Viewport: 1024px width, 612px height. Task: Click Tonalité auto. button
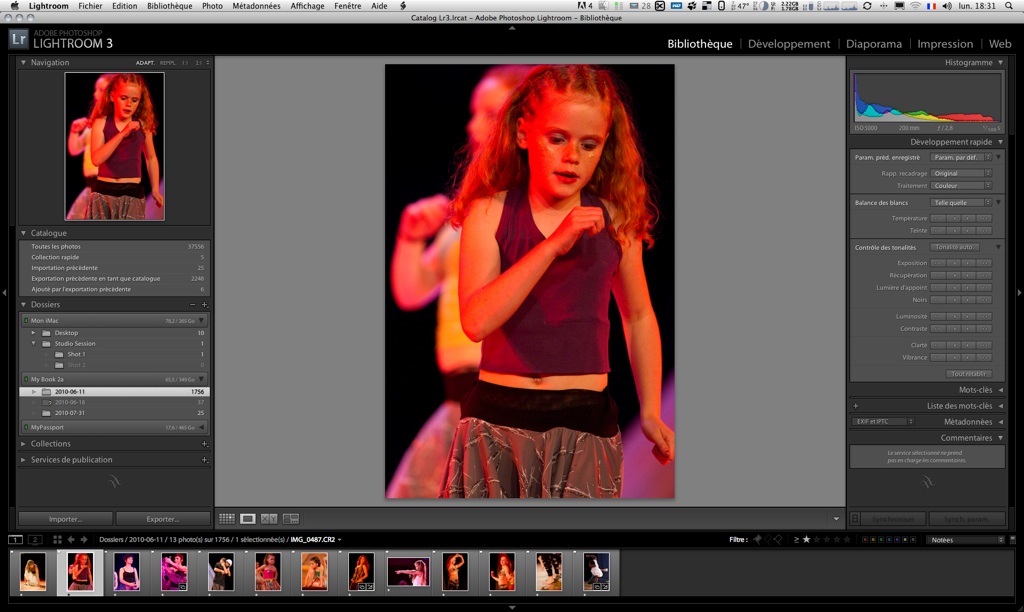tap(954, 248)
